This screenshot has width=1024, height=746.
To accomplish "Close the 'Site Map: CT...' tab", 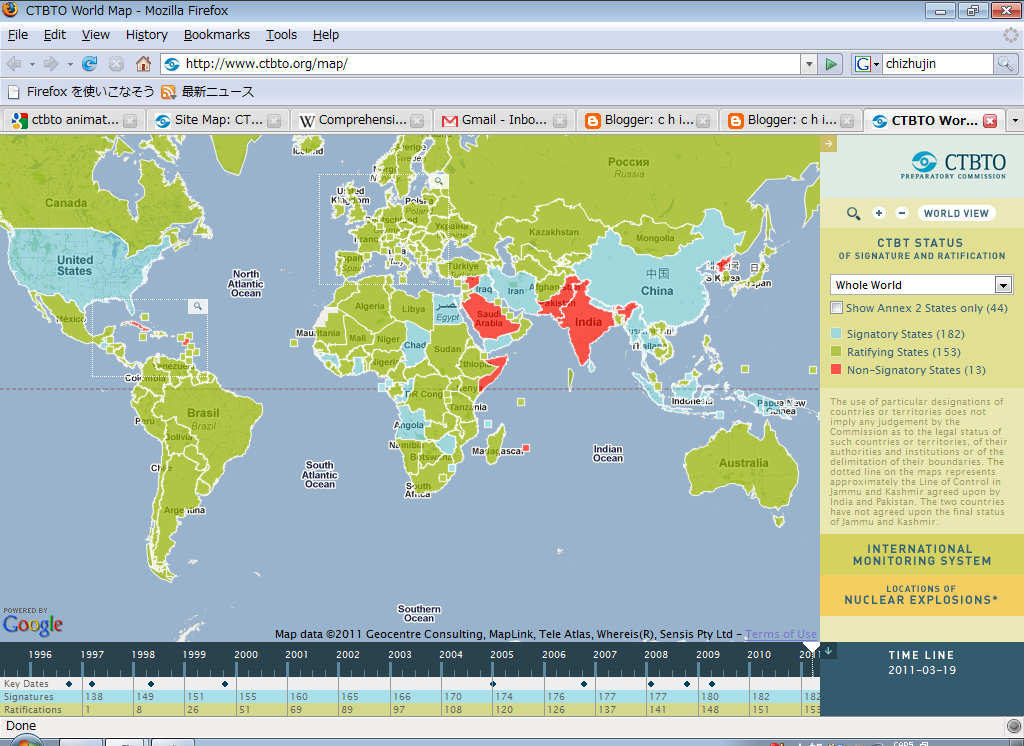I will 274,121.
